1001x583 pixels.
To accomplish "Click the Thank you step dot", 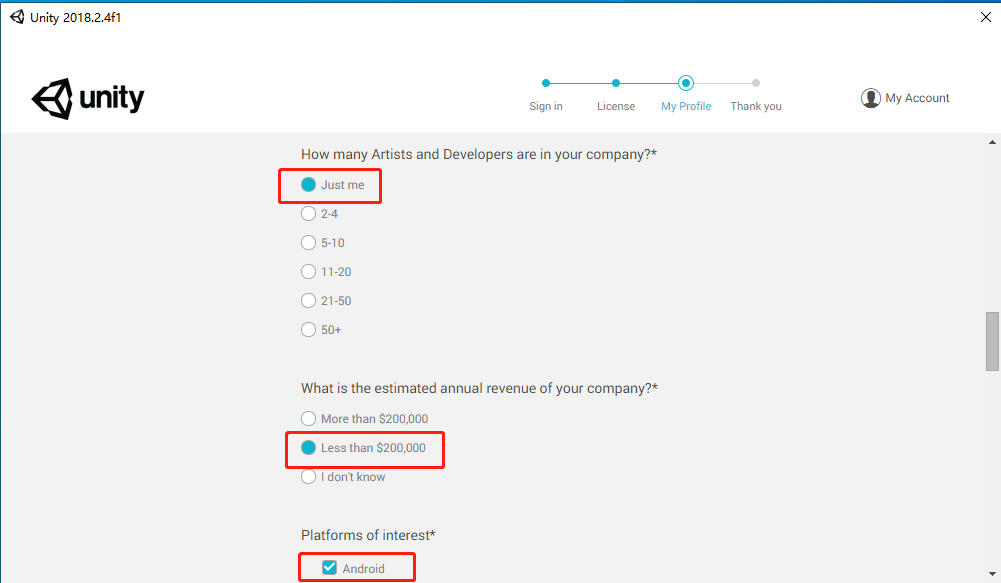I will tap(756, 83).
